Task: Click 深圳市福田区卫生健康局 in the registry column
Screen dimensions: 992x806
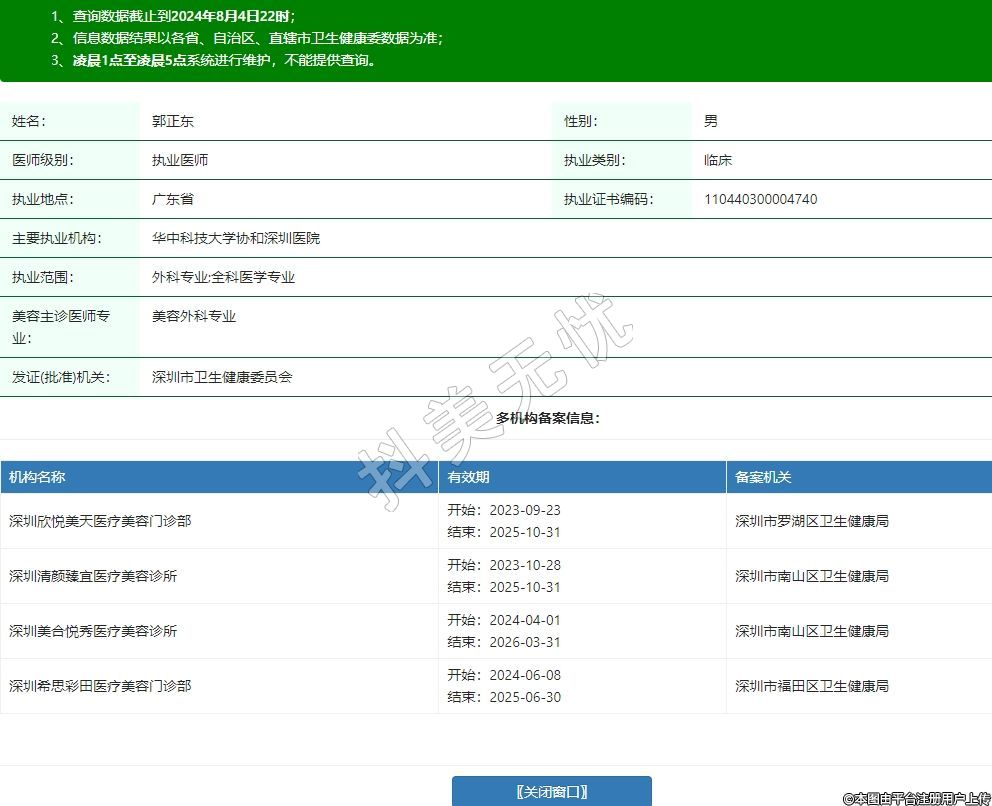Action: pos(812,686)
